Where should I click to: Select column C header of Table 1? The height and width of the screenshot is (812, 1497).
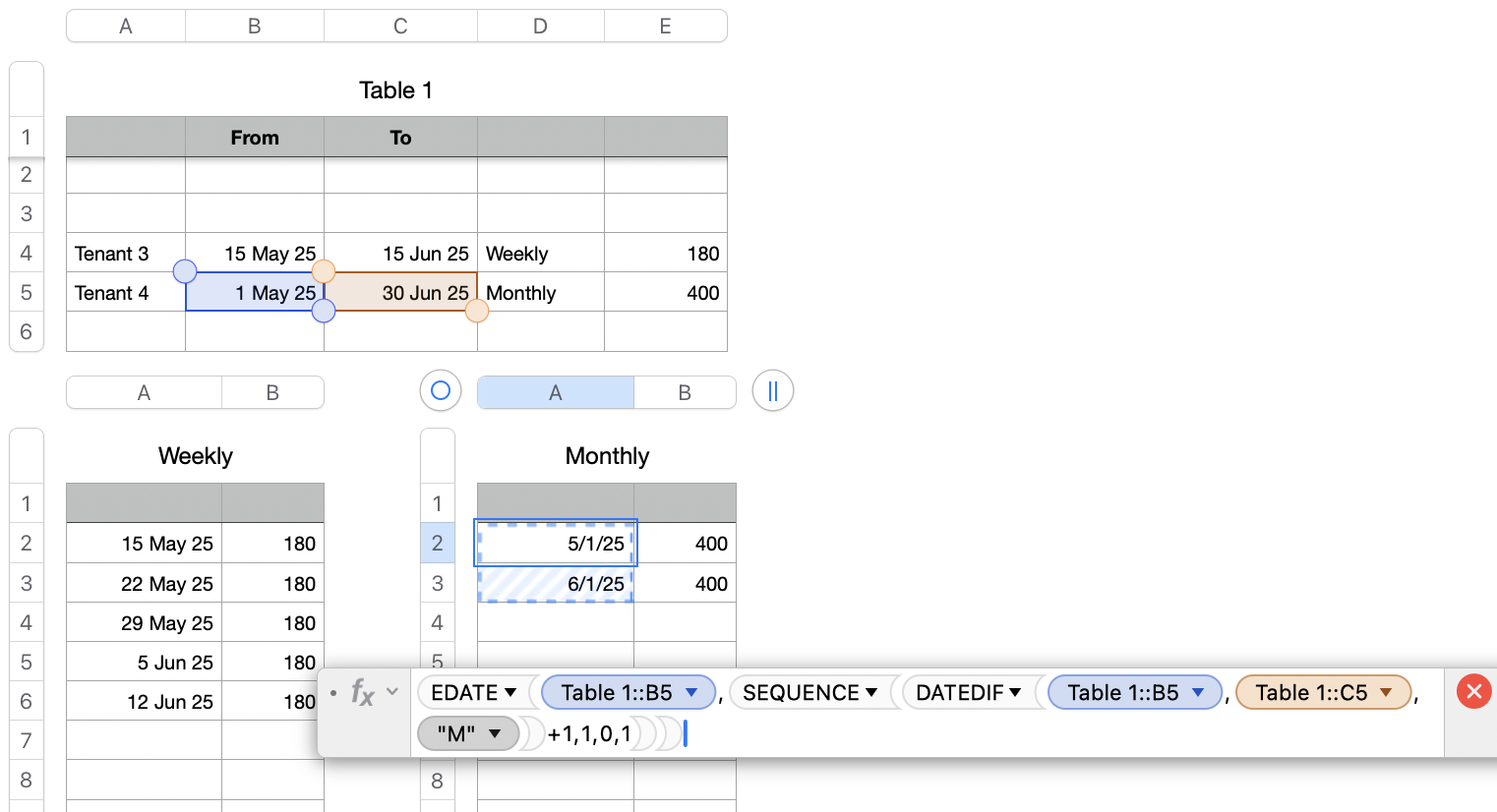click(x=400, y=27)
